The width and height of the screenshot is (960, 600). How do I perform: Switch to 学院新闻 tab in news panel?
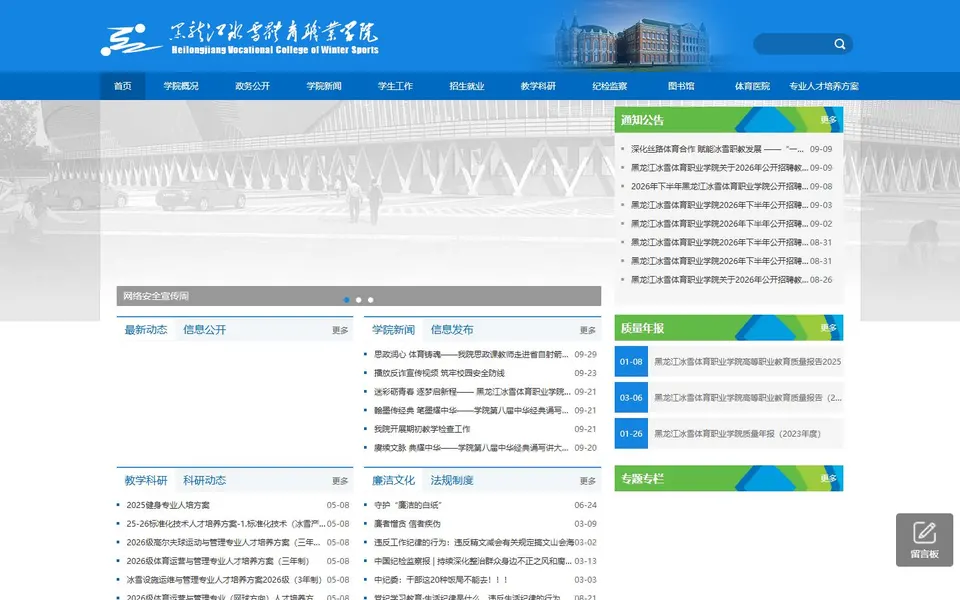pos(393,329)
